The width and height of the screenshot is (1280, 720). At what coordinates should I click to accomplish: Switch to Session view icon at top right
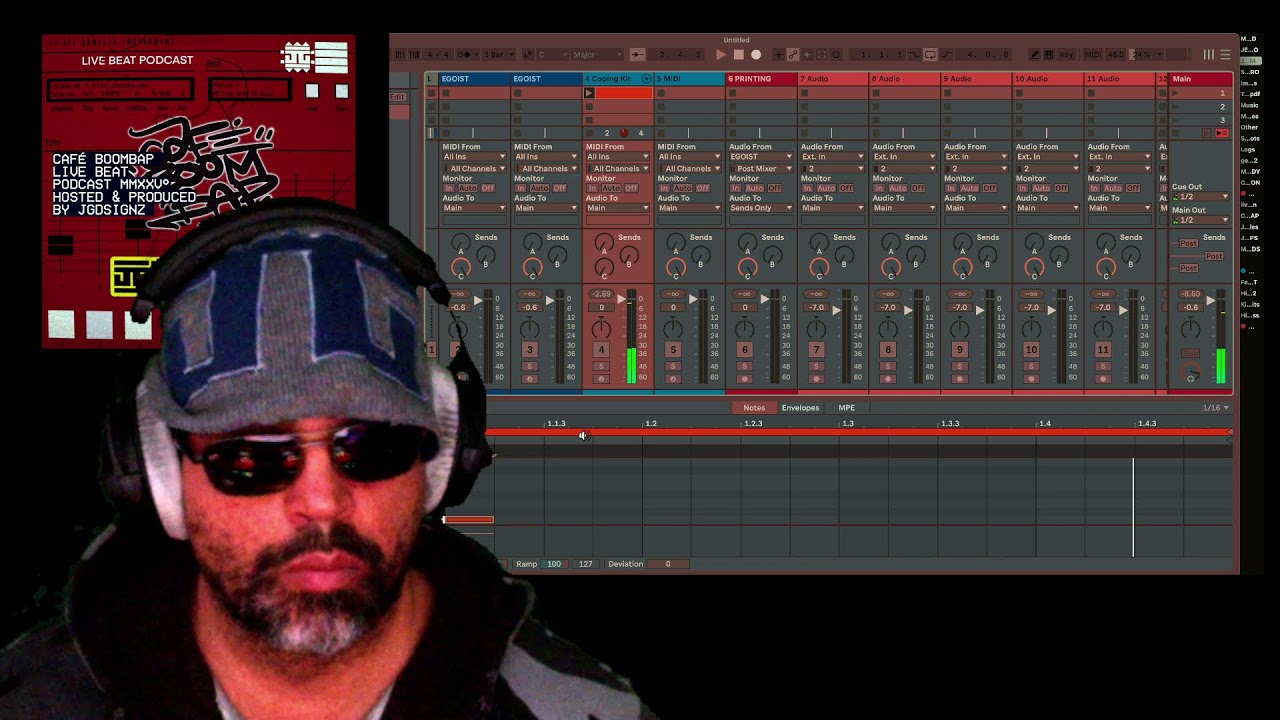(1209, 55)
